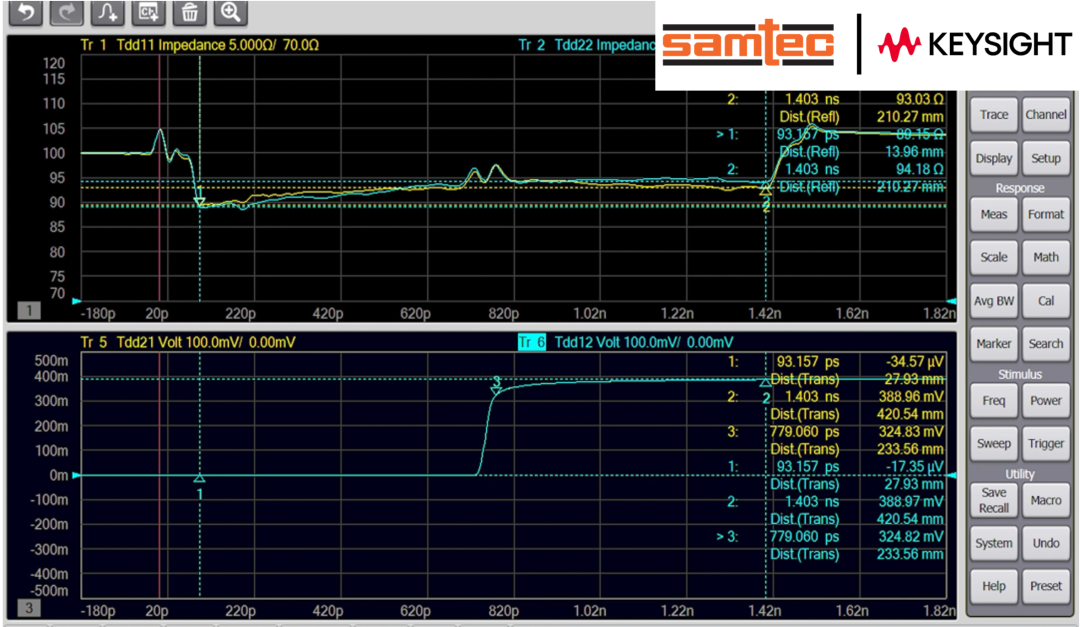Click the Response section heading
Screen dimensions: 1080x627
(1019, 188)
